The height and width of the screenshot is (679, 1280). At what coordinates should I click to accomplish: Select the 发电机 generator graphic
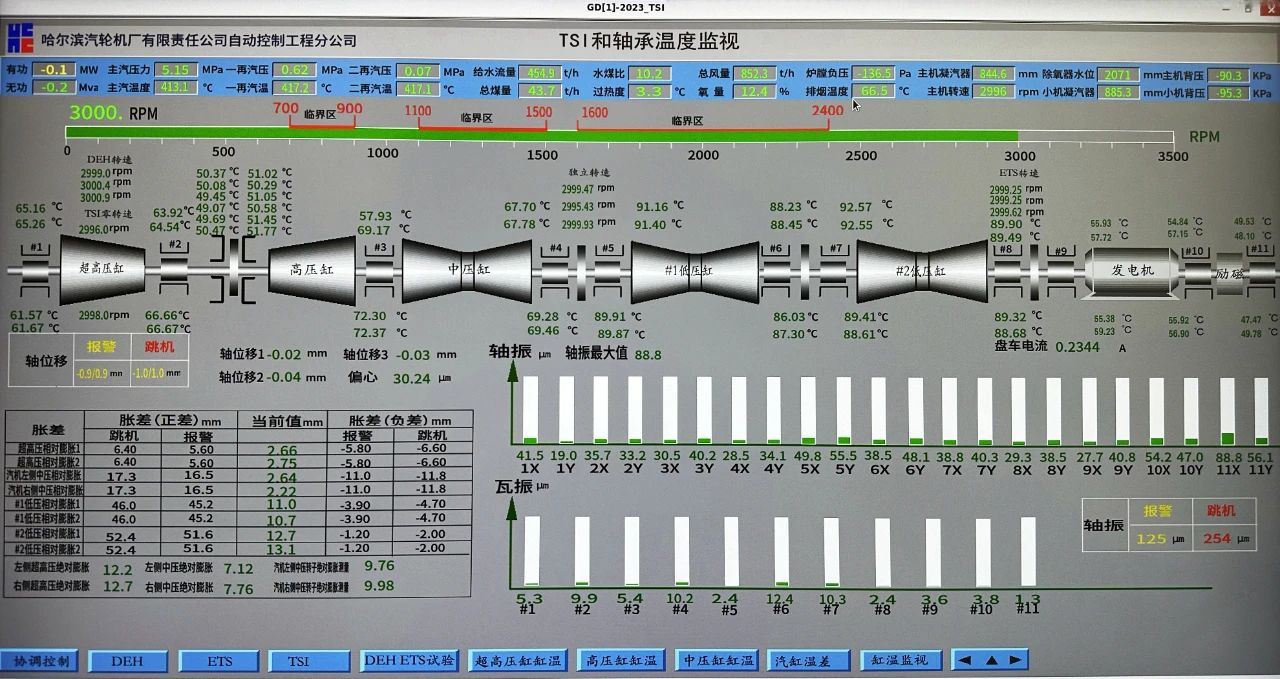pyautogui.click(x=1133, y=270)
